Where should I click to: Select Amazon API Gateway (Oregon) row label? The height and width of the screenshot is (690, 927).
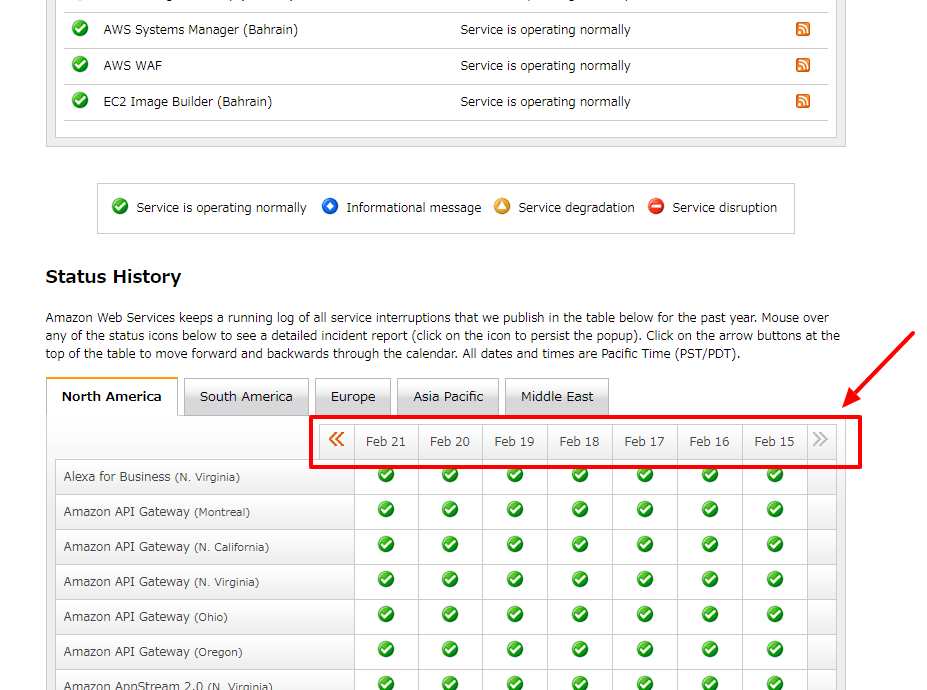pos(153,652)
